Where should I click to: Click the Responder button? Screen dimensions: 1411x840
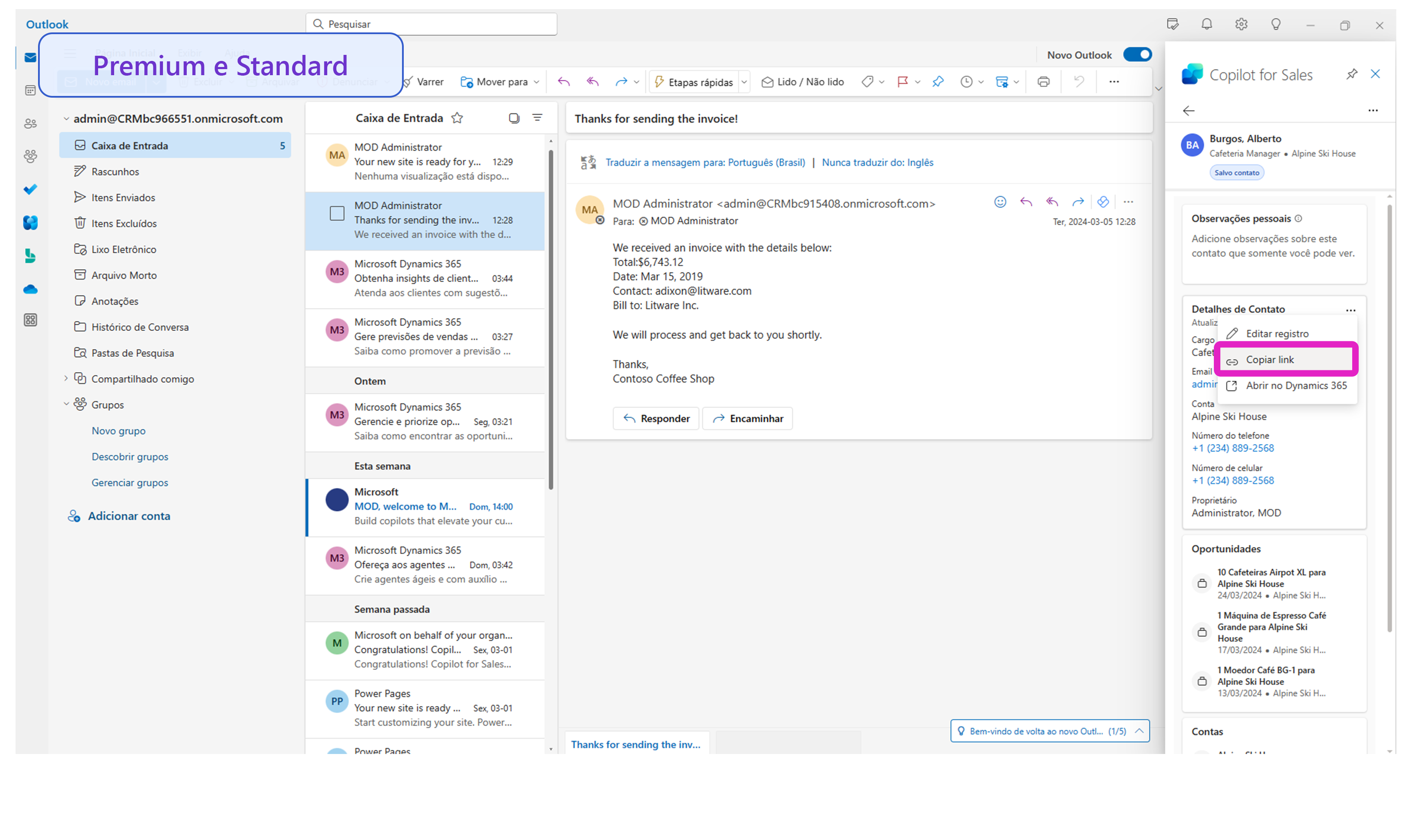point(656,419)
